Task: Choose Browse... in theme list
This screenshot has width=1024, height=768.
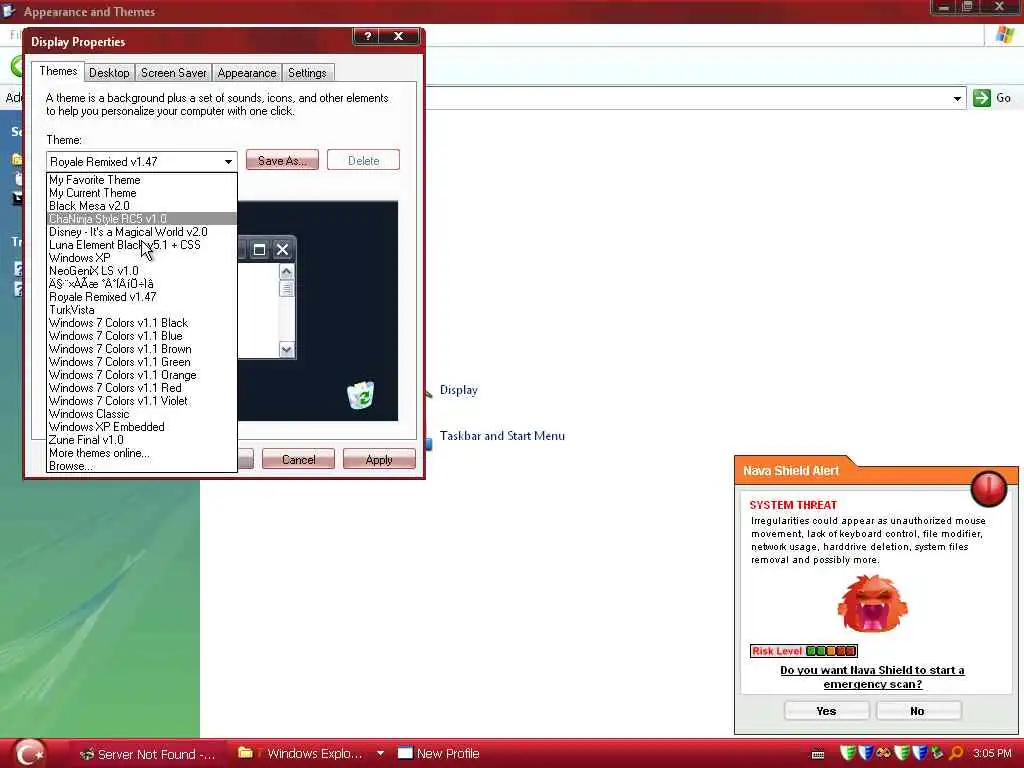Action: click(x=142, y=466)
